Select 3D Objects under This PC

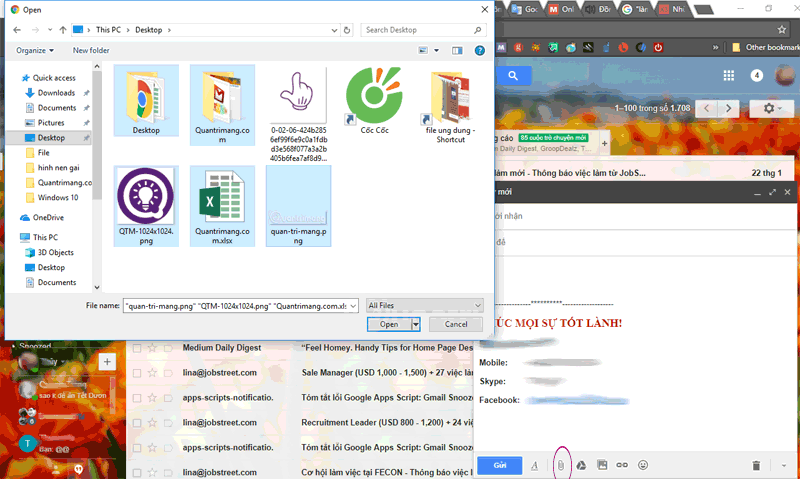(x=55, y=253)
